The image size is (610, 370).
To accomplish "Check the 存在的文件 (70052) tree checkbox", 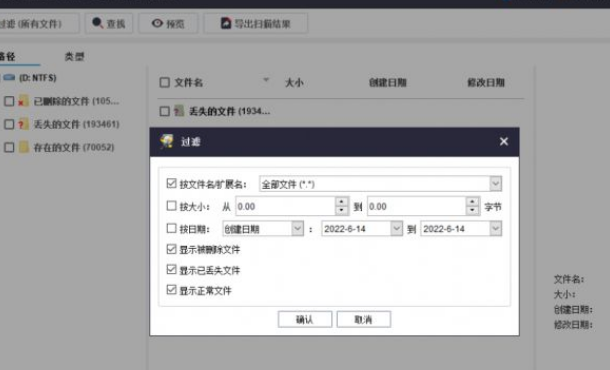I will 9,147.
